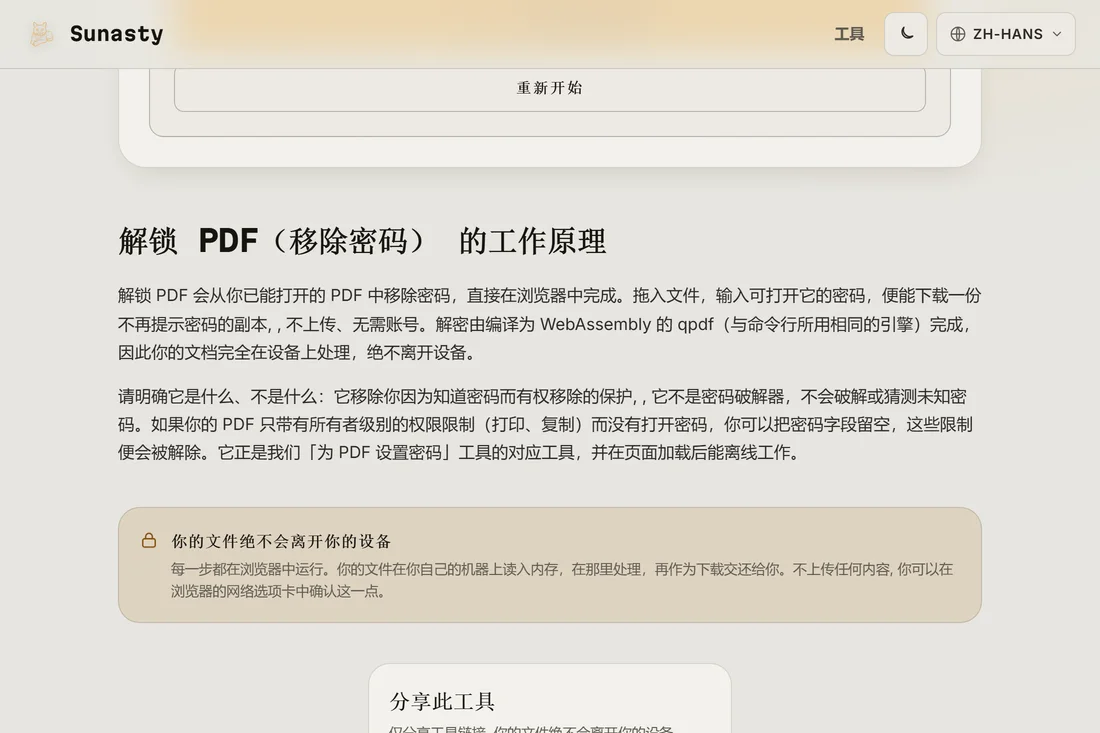Click the 分享此工具 card heading
The width and height of the screenshot is (1100, 733).
[x=442, y=701]
